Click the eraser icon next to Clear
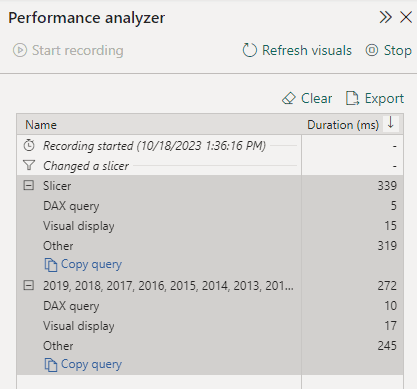Image resolution: width=417 pixels, height=389 pixels. coord(289,98)
